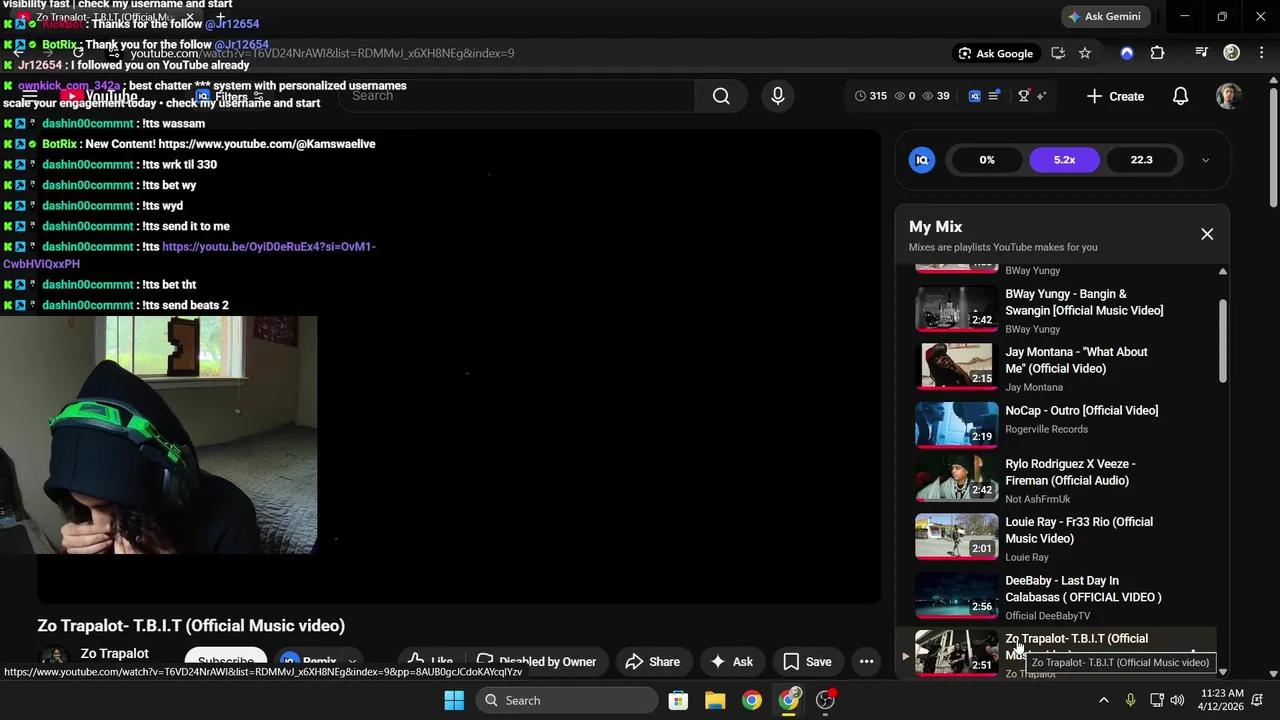Open the Chrome profile avatar

(x=1232, y=53)
